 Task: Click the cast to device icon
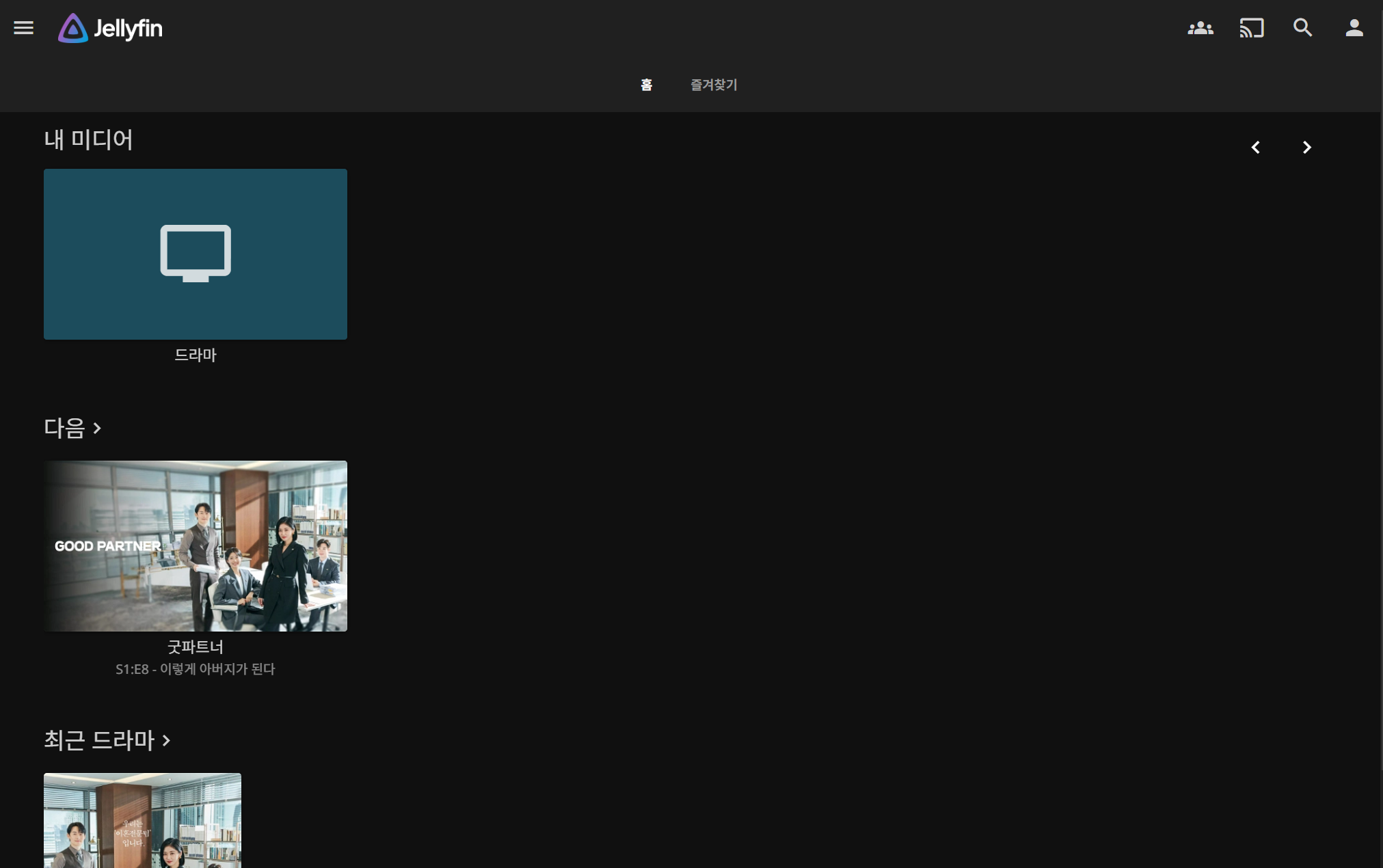(x=1252, y=28)
